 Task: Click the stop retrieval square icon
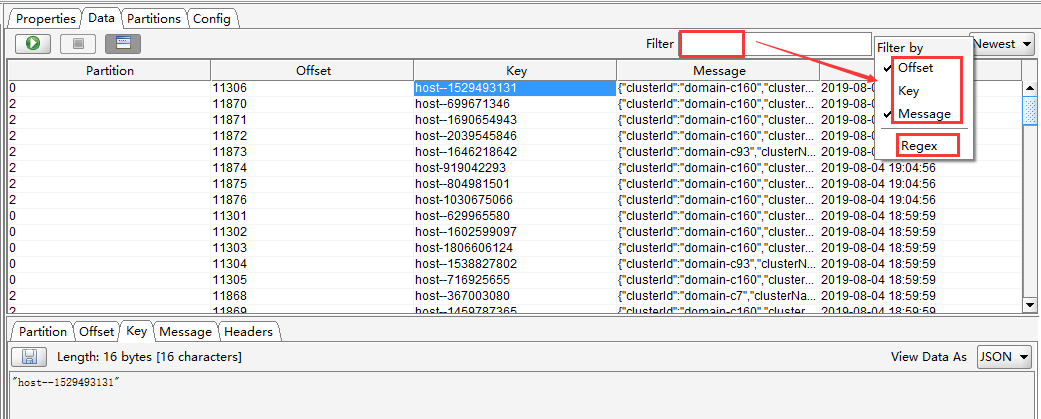pyautogui.click(x=78, y=44)
